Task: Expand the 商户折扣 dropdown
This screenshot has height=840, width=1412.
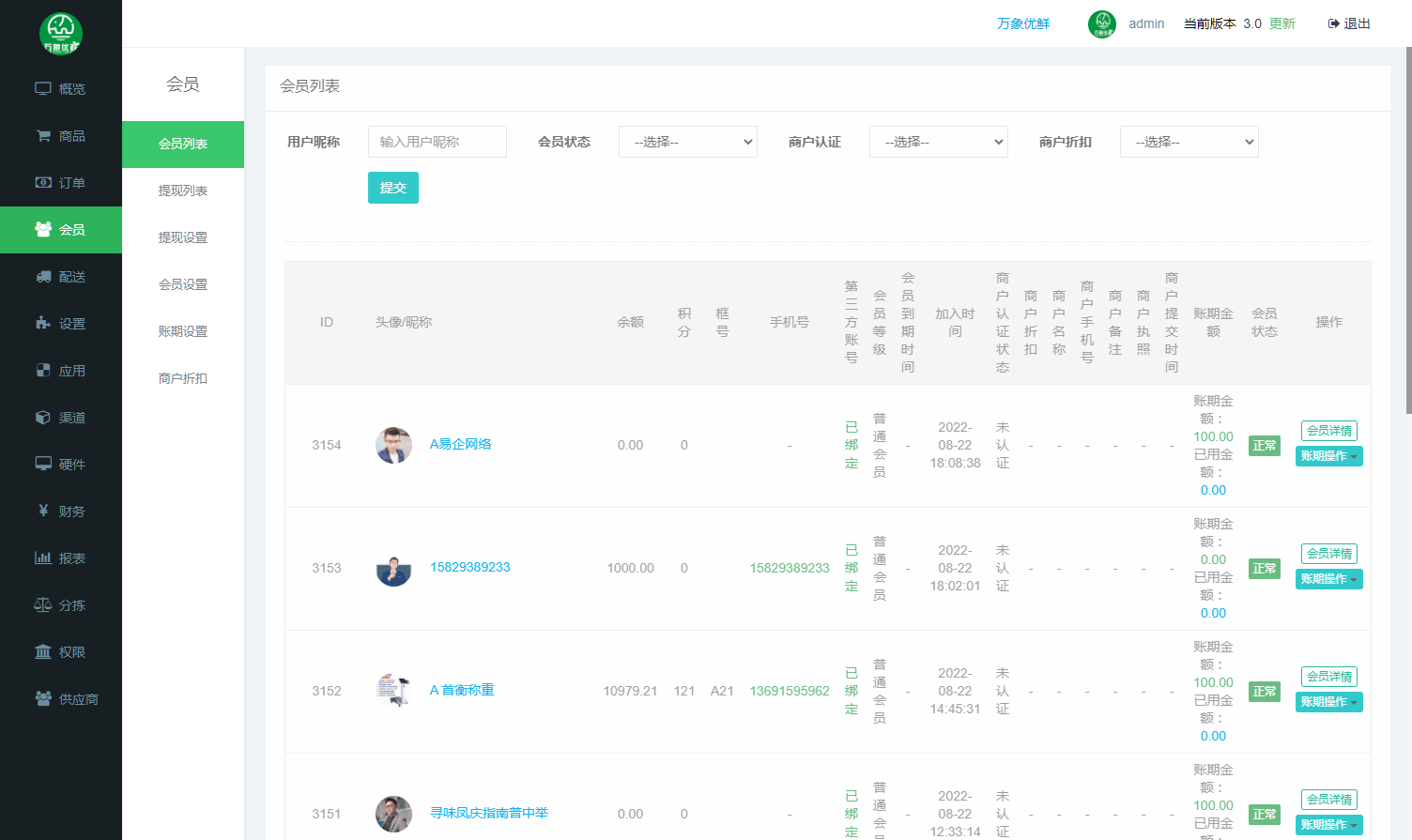Action: click(x=1189, y=142)
